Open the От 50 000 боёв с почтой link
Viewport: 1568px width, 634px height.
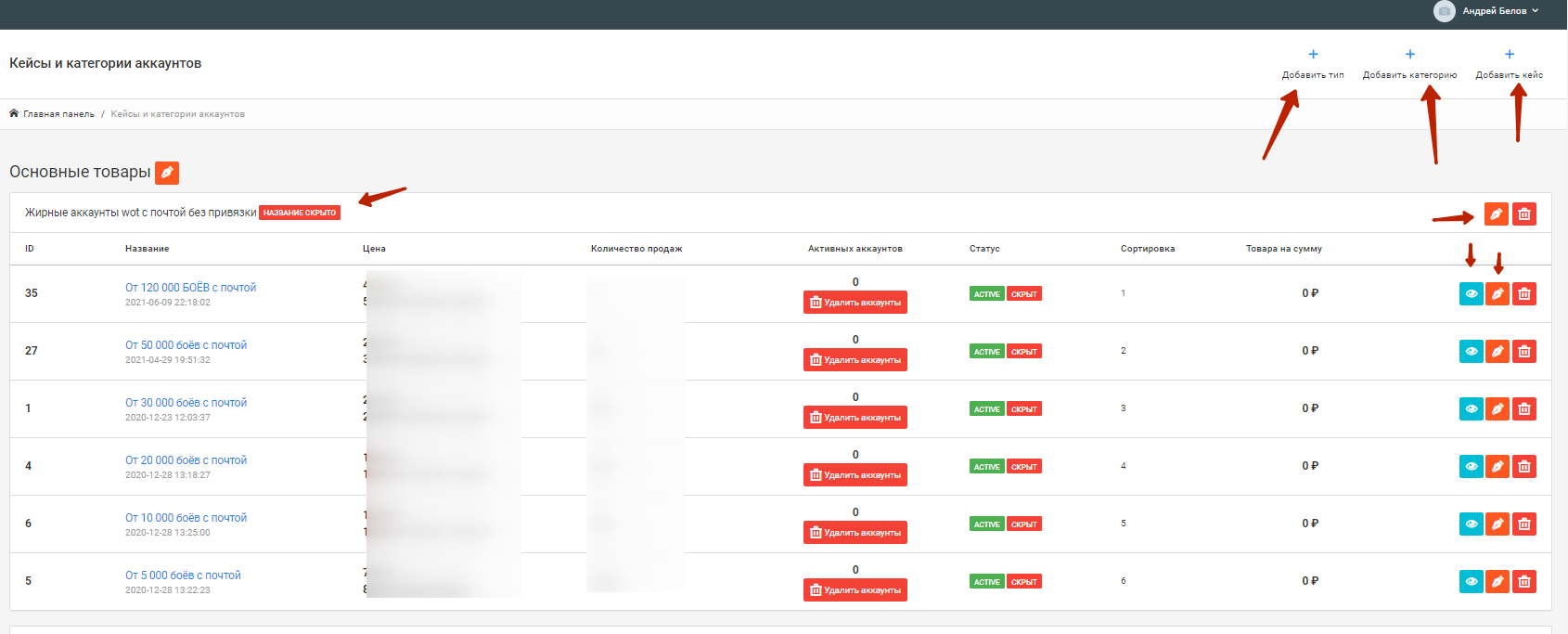click(x=186, y=345)
